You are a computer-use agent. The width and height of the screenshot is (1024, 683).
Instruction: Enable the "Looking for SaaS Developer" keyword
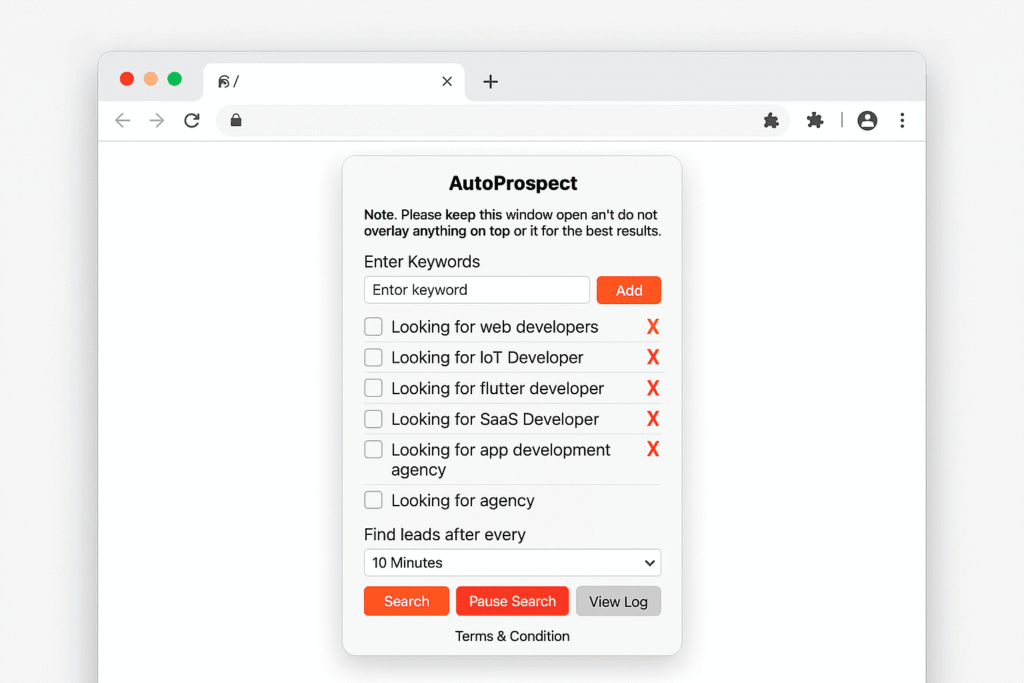(x=373, y=419)
